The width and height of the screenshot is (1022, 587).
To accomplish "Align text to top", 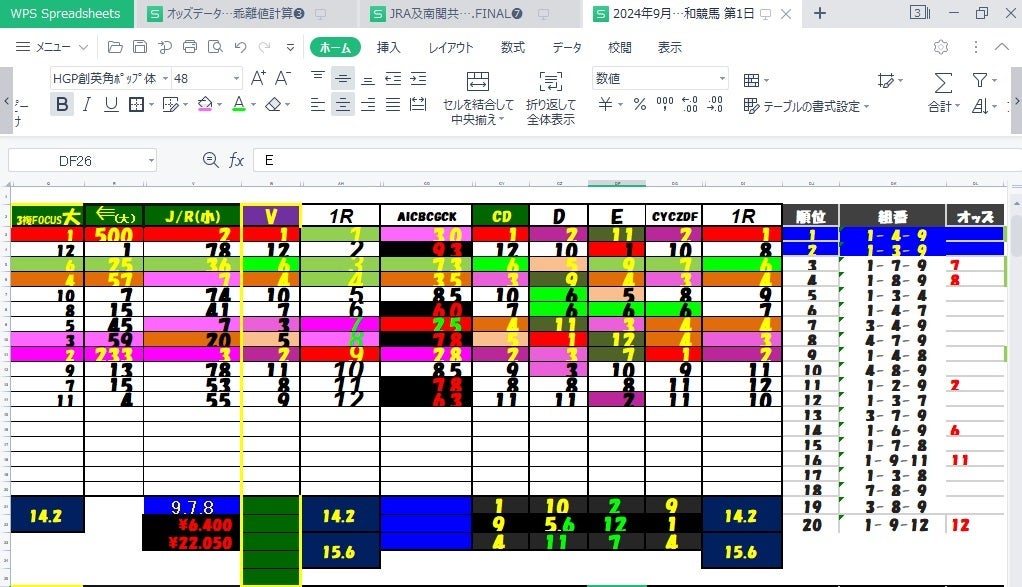I will click(x=317, y=78).
